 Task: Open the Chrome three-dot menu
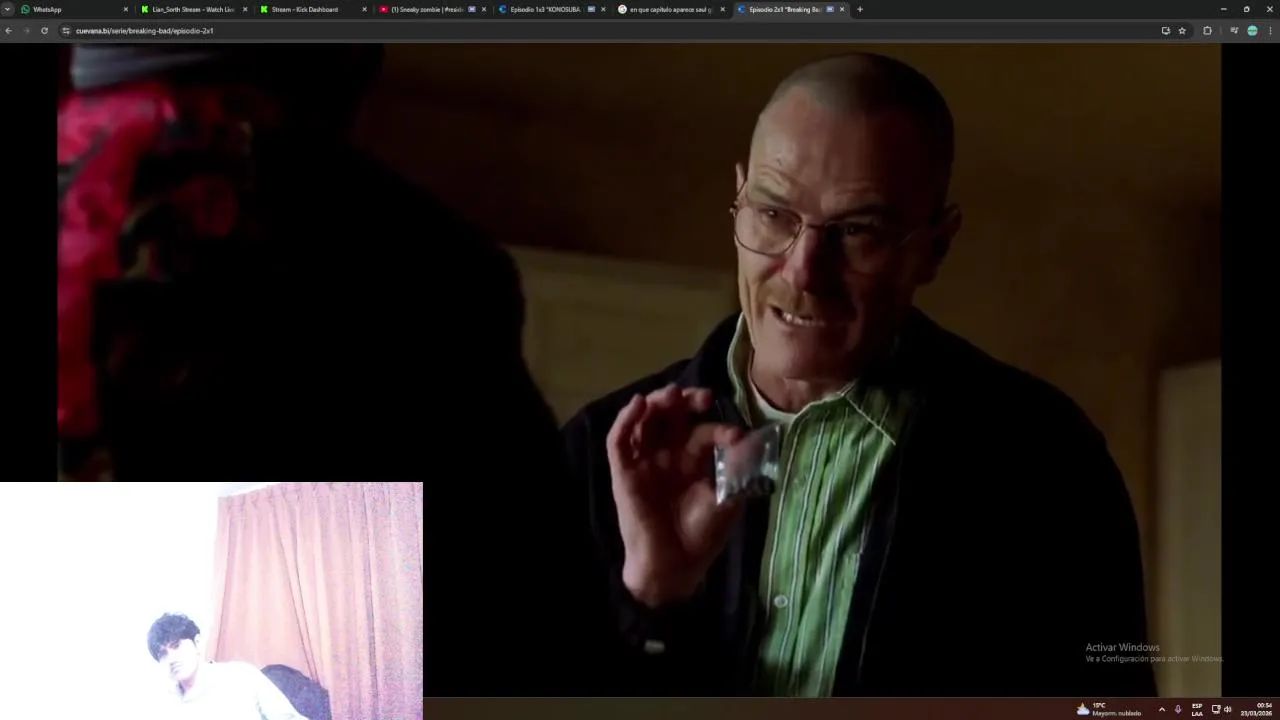pos(1270,30)
